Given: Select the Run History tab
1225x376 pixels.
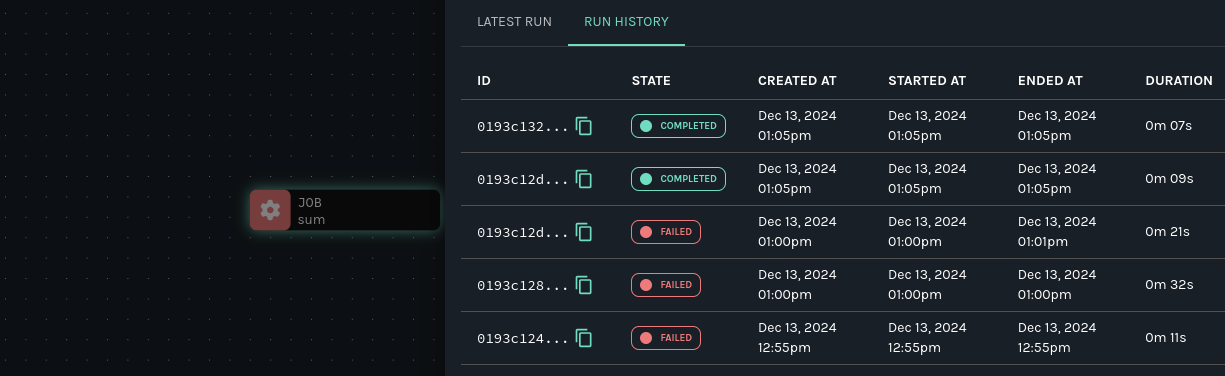Looking at the screenshot, I should tap(626, 22).
